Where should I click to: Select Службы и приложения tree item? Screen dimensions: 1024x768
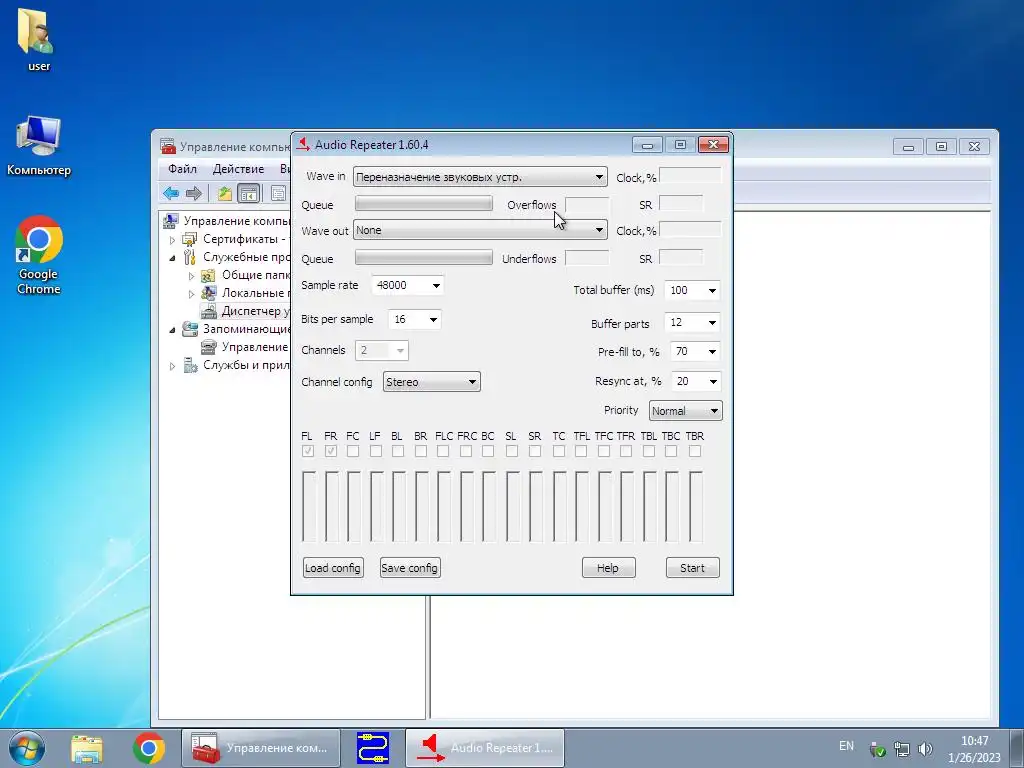pyautogui.click(x=246, y=365)
